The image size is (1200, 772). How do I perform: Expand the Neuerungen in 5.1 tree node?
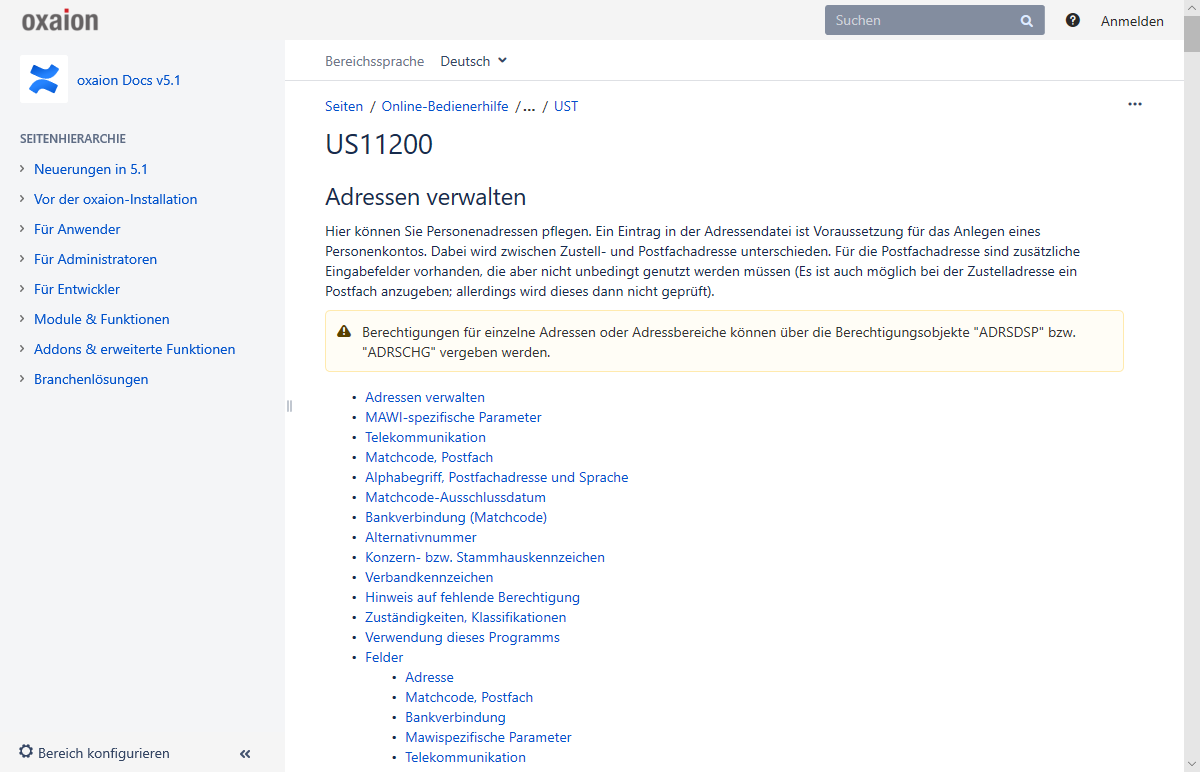22,169
